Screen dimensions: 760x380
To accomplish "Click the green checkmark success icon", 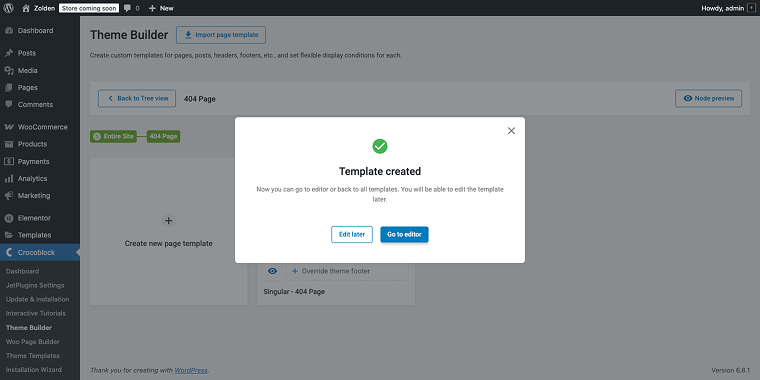I will (380, 146).
